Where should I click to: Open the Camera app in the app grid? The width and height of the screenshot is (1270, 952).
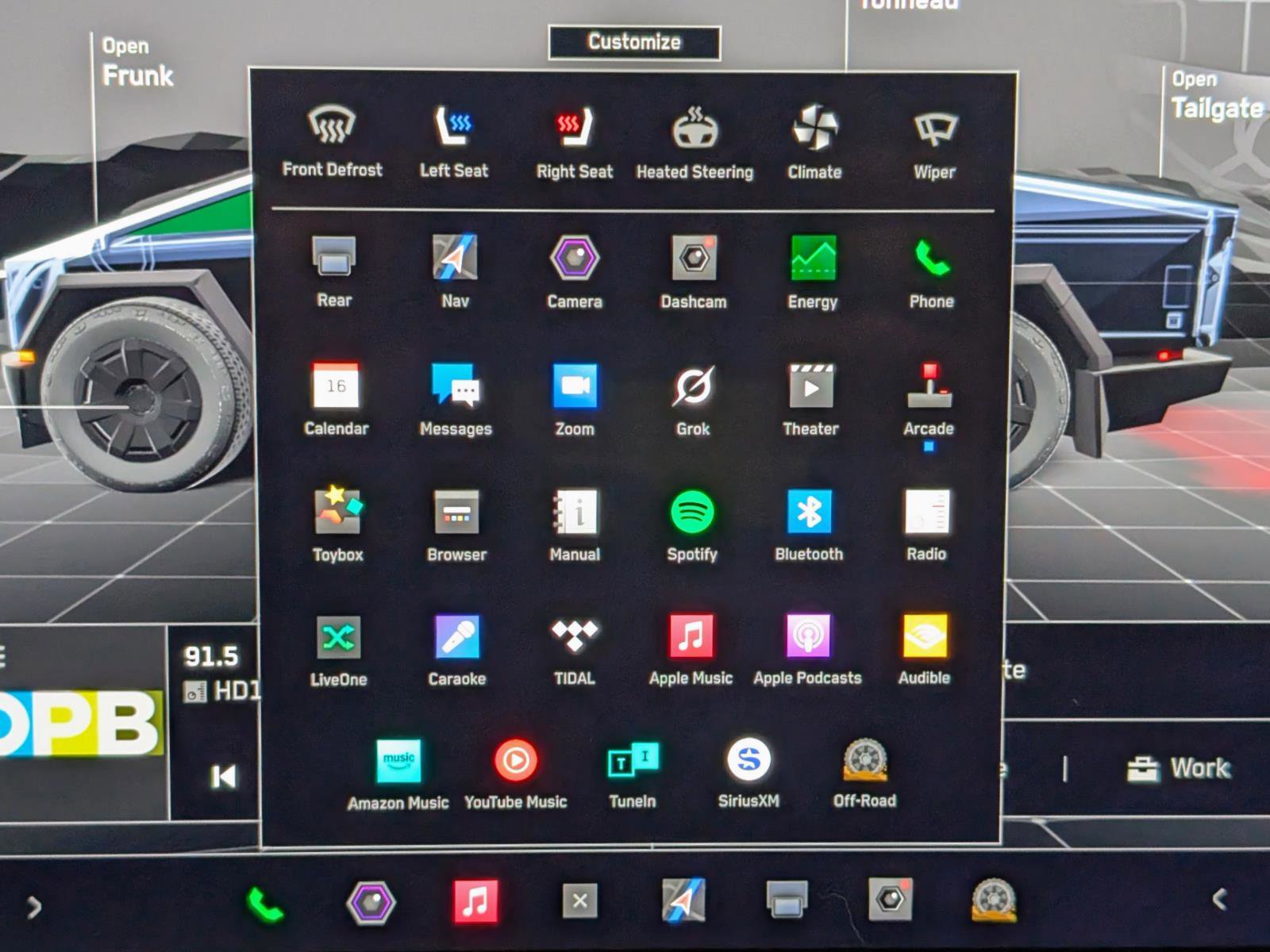click(x=574, y=271)
